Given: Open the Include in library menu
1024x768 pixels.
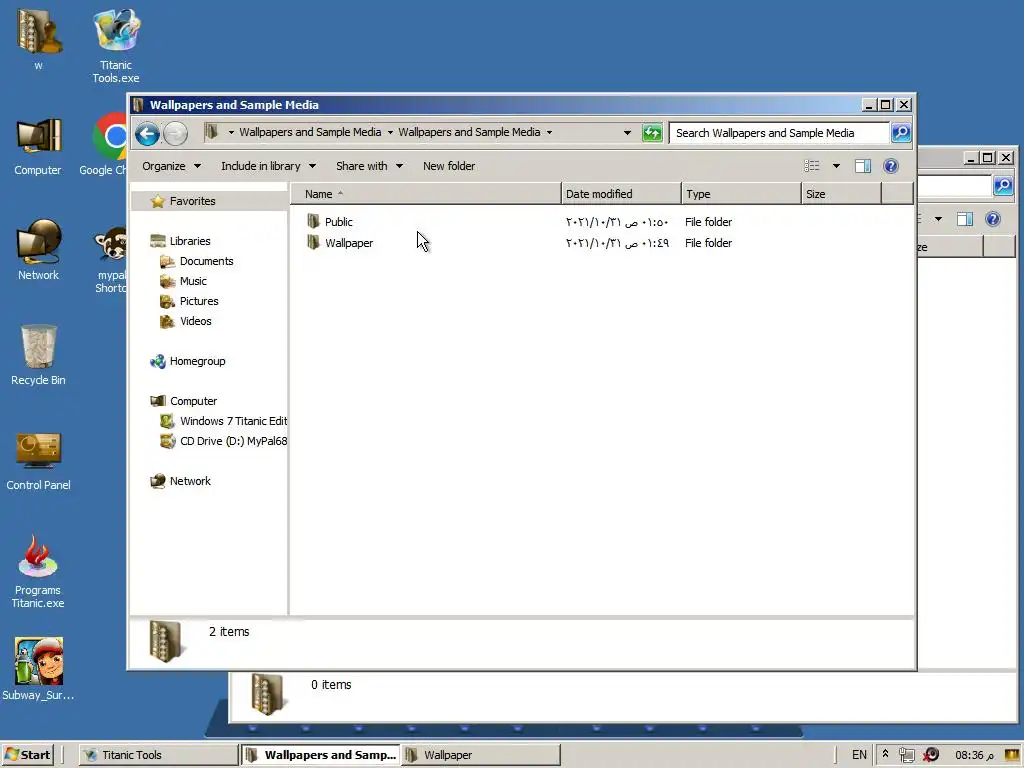Looking at the screenshot, I should coord(268,166).
